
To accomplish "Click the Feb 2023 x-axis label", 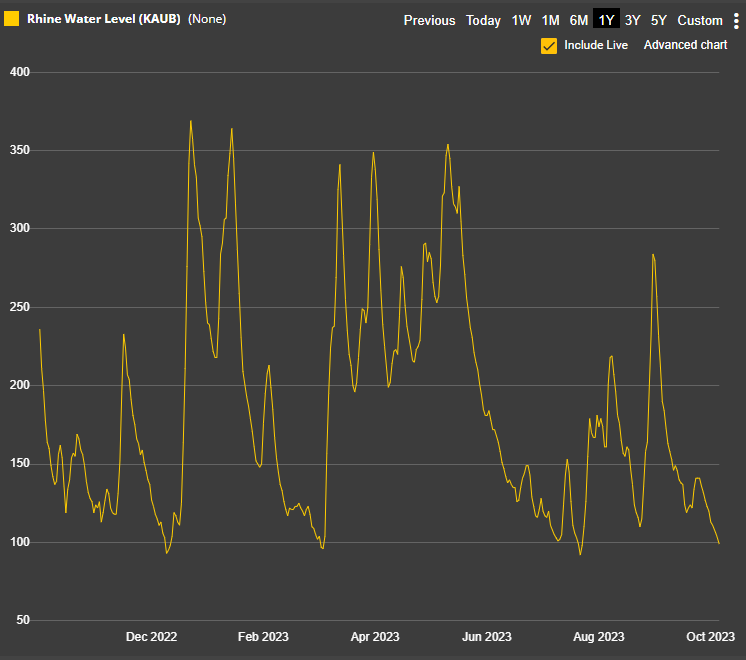I will tap(263, 637).
